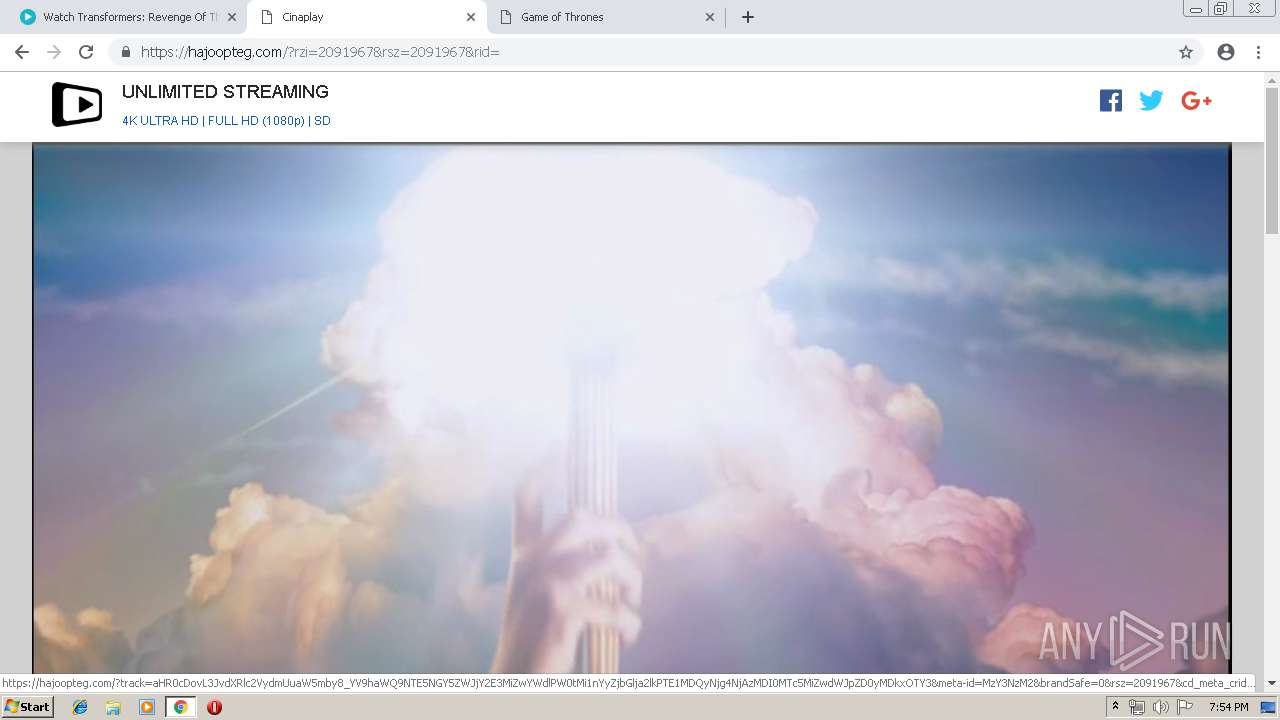
Task: View site info via the padlock icon
Action: pyautogui.click(x=126, y=52)
